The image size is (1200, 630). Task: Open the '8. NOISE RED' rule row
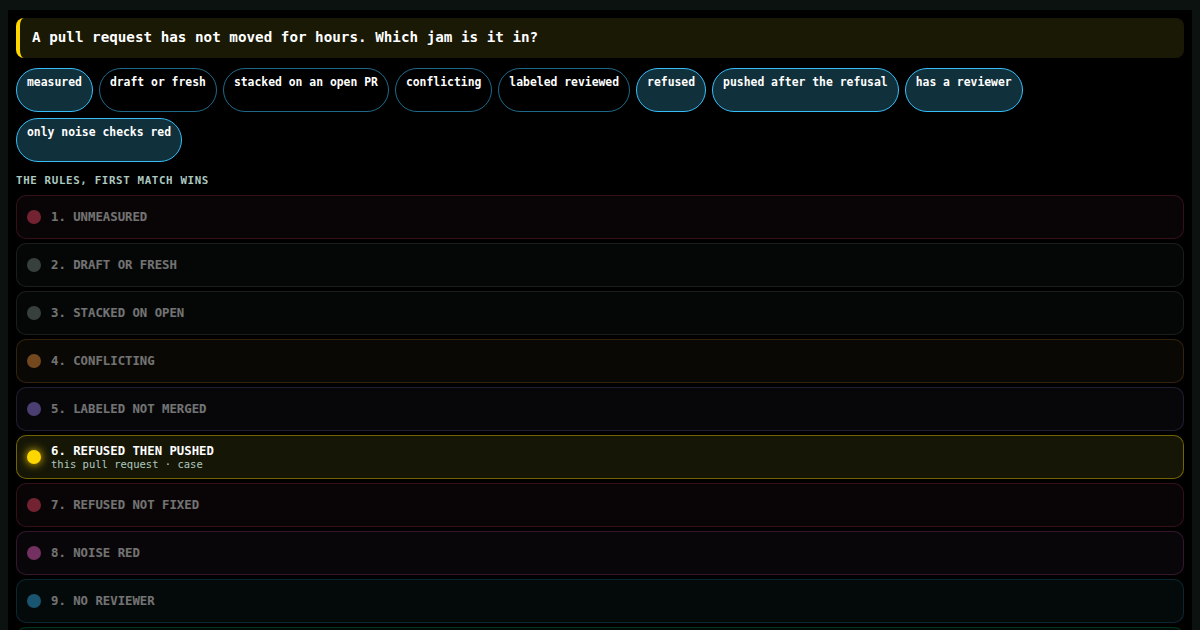coord(600,553)
